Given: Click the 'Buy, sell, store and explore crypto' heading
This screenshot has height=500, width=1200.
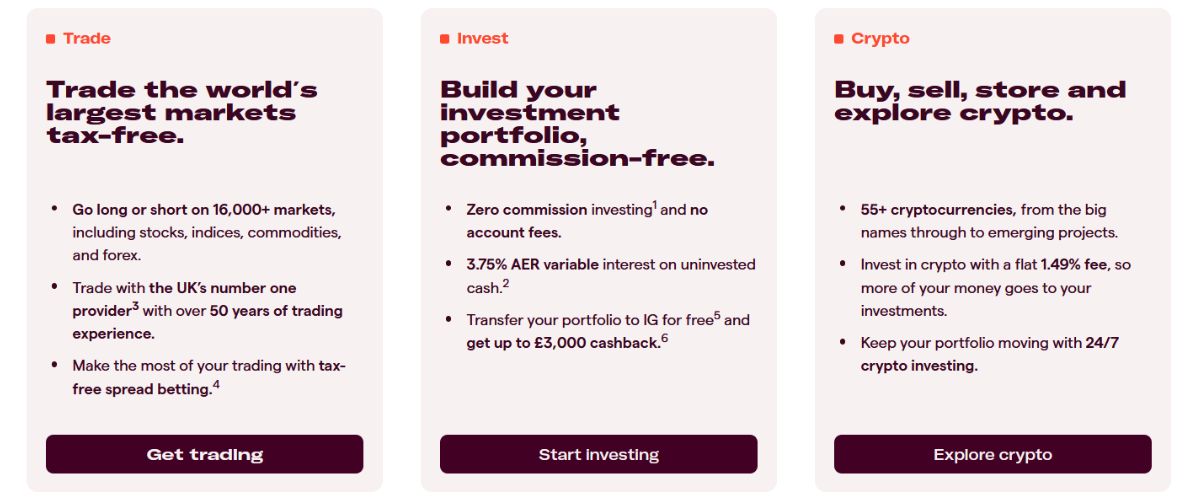Looking at the screenshot, I should 980,101.
